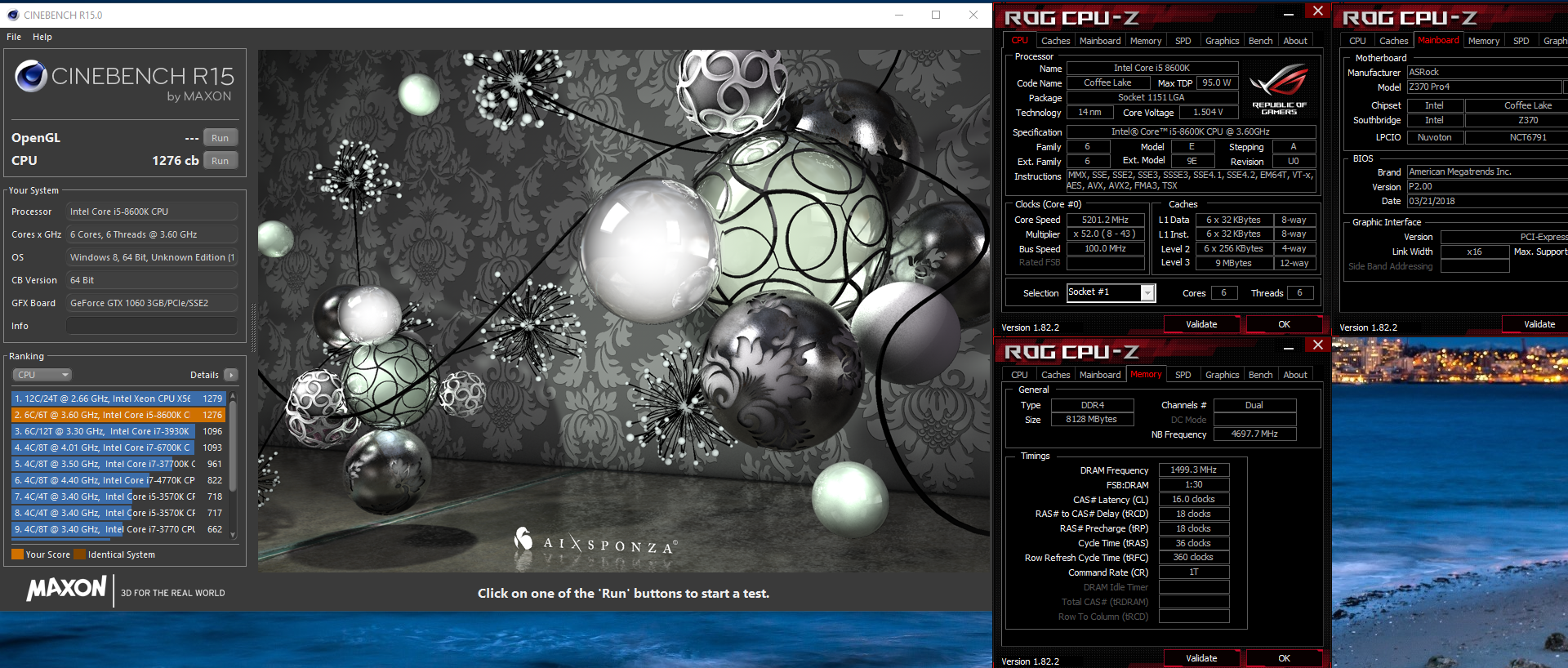1568x668 pixels.
Task: Click the Core Voltage value 1.504 V
Action: (1208, 113)
